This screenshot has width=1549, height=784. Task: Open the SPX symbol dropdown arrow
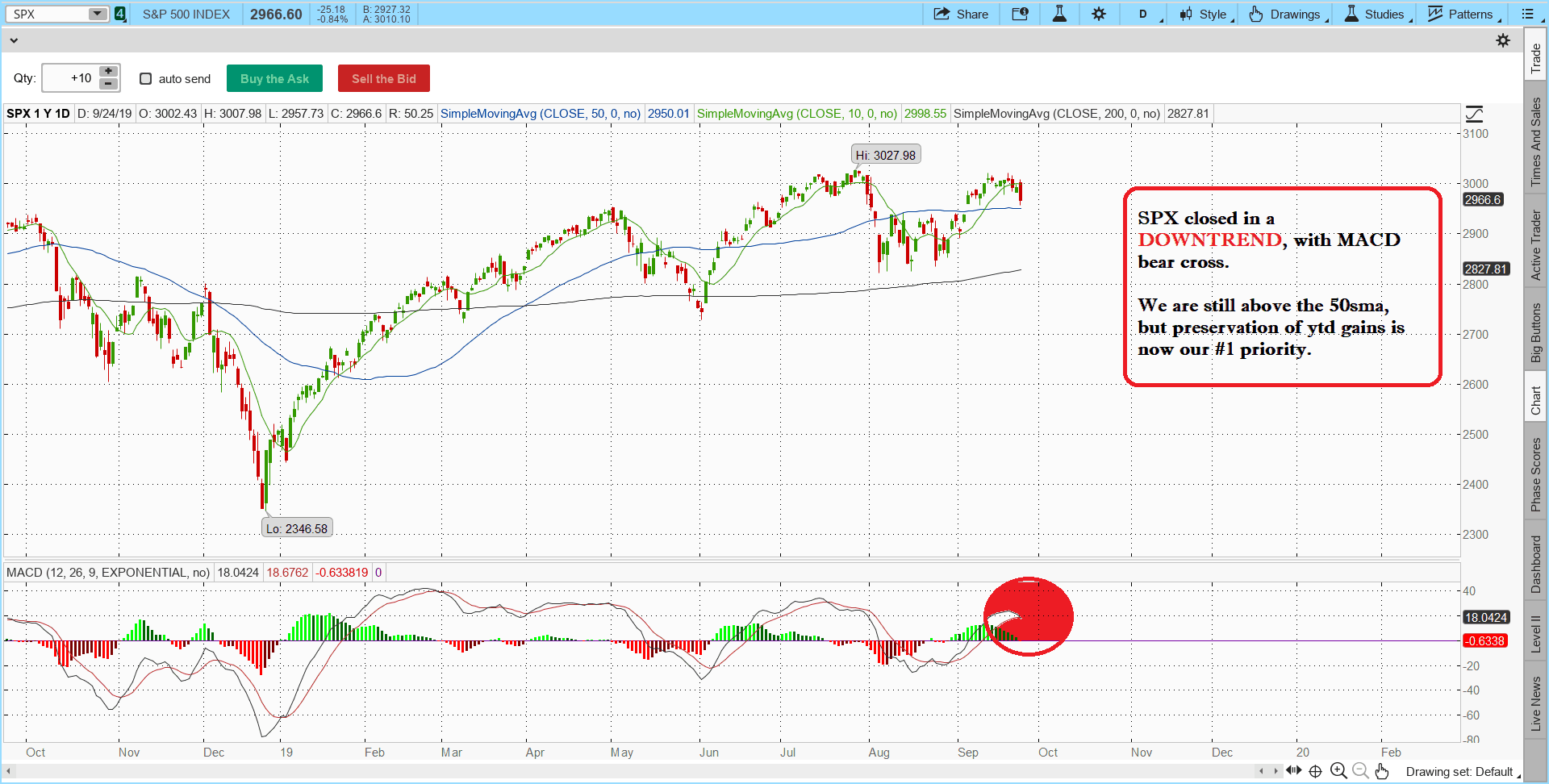click(x=97, y=14)
